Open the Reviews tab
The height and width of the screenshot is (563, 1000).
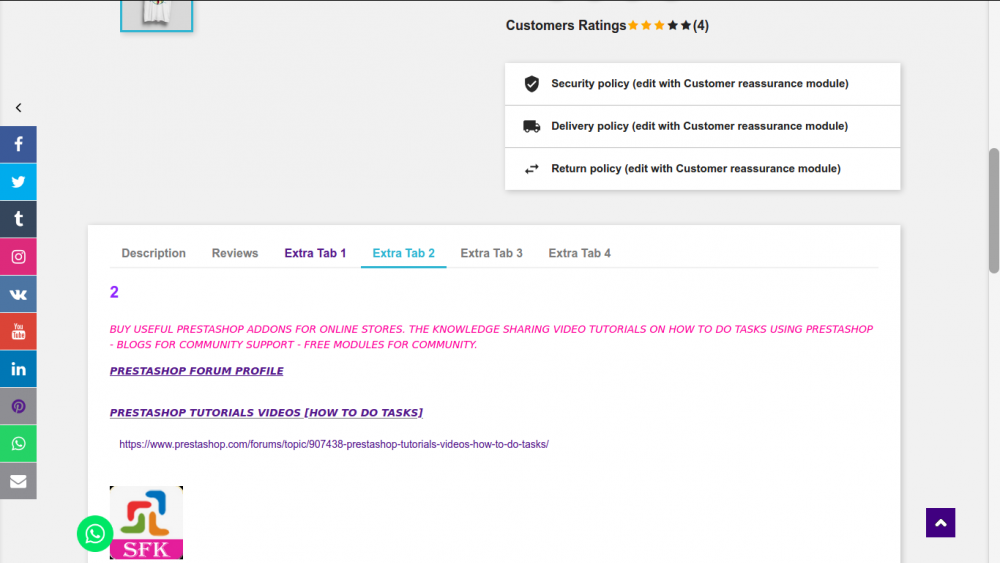pyautogui.click(x=235, y=253)
